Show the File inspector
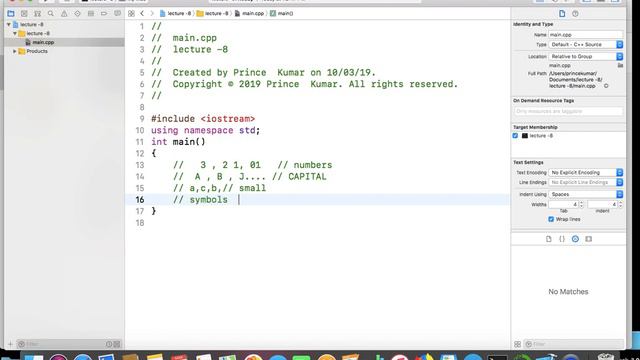The height and width of the screenshot is (360, 640). 562,13
